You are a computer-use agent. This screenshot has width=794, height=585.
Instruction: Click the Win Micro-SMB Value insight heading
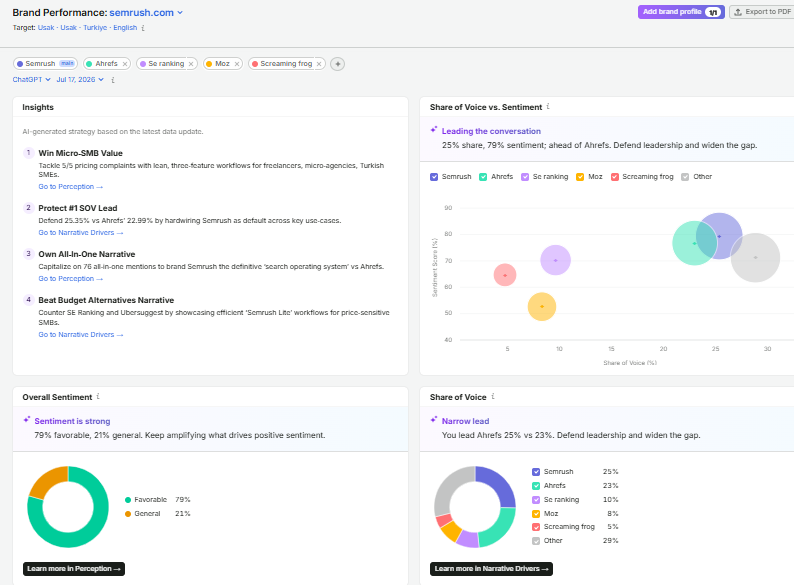pos(81,153)
